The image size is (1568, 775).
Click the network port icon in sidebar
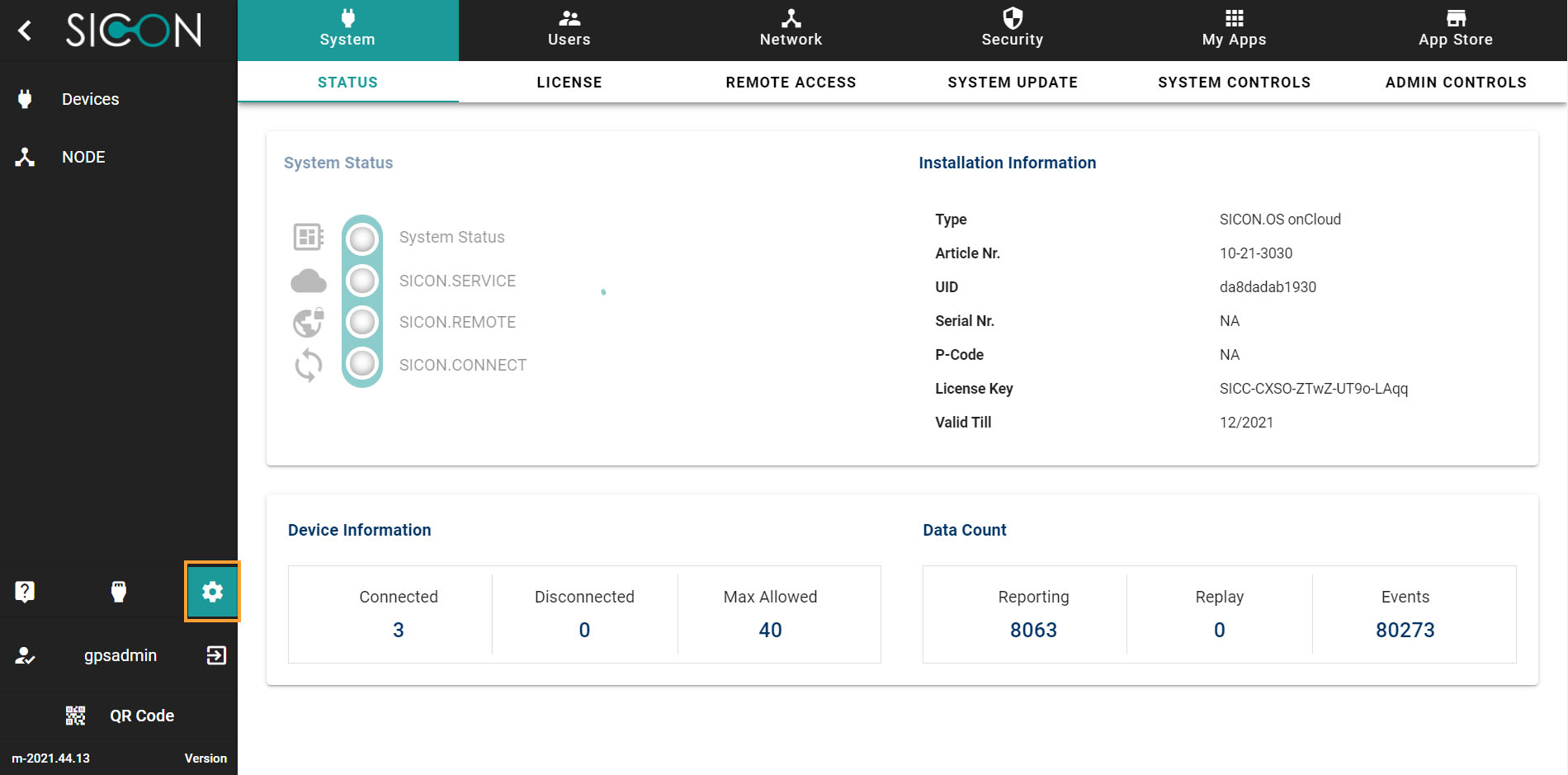click(119, 591)
